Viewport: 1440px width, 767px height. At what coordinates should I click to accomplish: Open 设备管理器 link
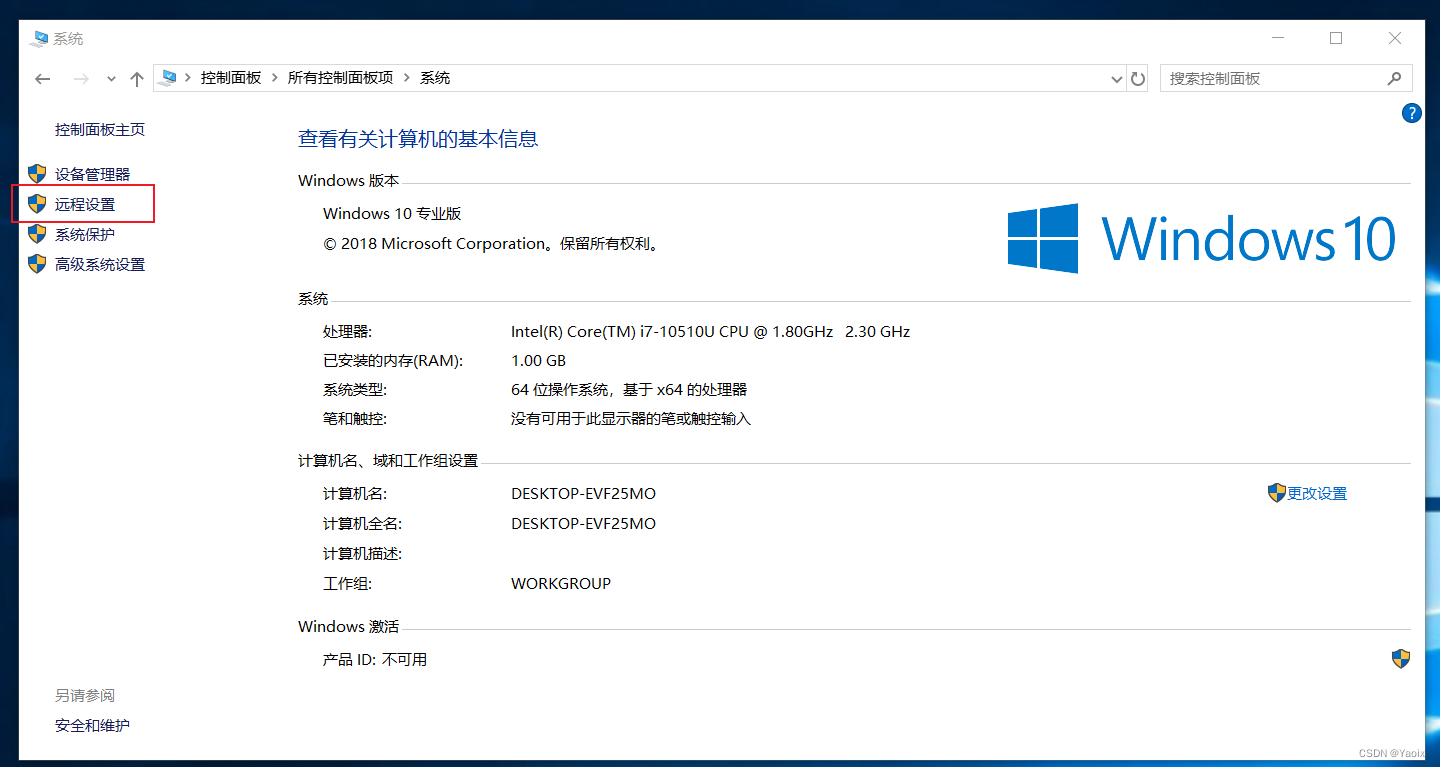pos(92,174)
